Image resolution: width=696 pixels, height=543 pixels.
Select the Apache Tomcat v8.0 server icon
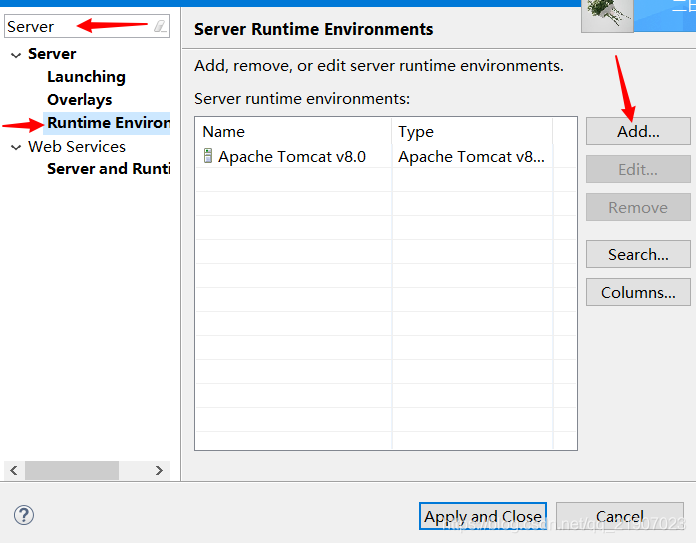(x=207, y=156)
